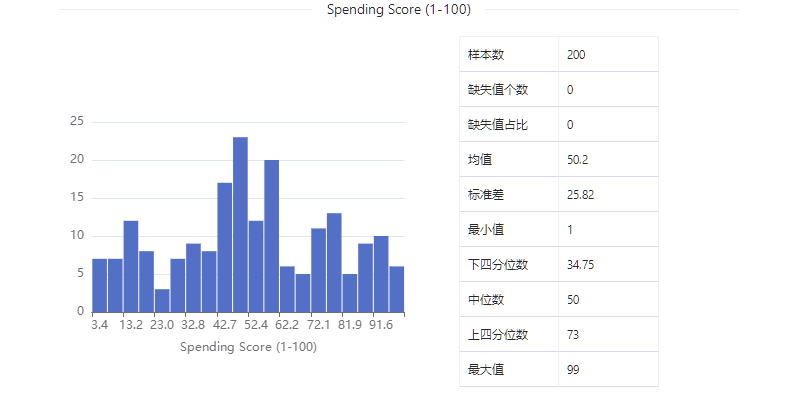Click the '最小值' row label
799x394 pixels.
pyautogui.click(x=486, y=230)
